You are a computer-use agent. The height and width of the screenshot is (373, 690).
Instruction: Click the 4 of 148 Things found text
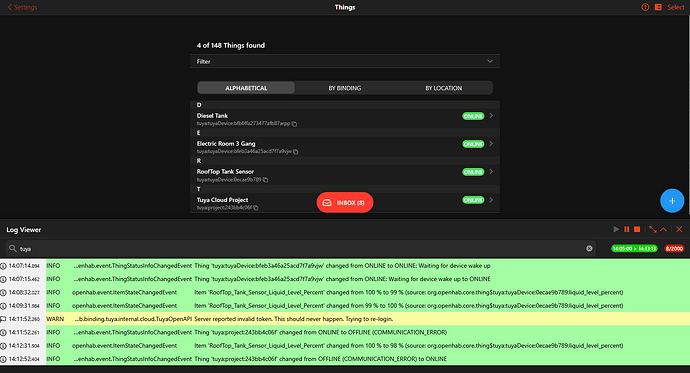point(231,45)
